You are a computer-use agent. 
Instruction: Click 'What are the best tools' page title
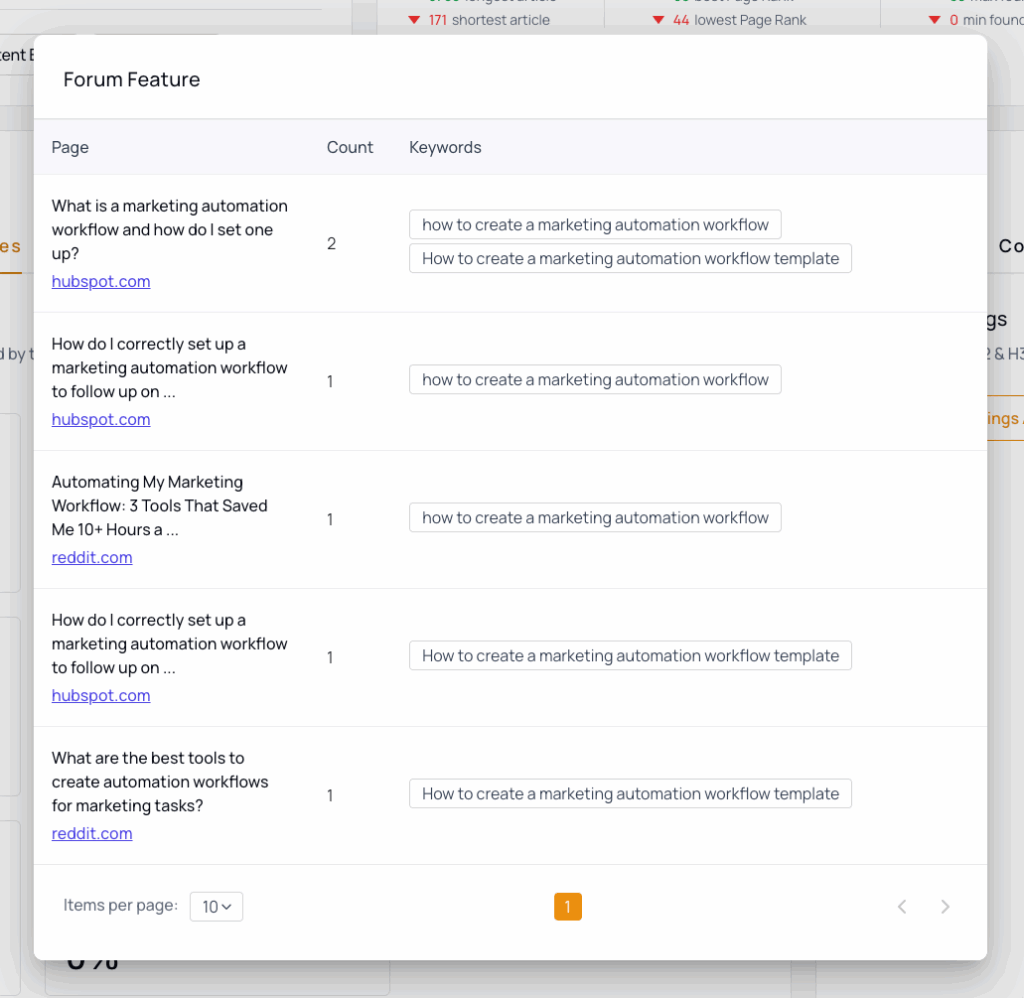(x=160, y=782)
